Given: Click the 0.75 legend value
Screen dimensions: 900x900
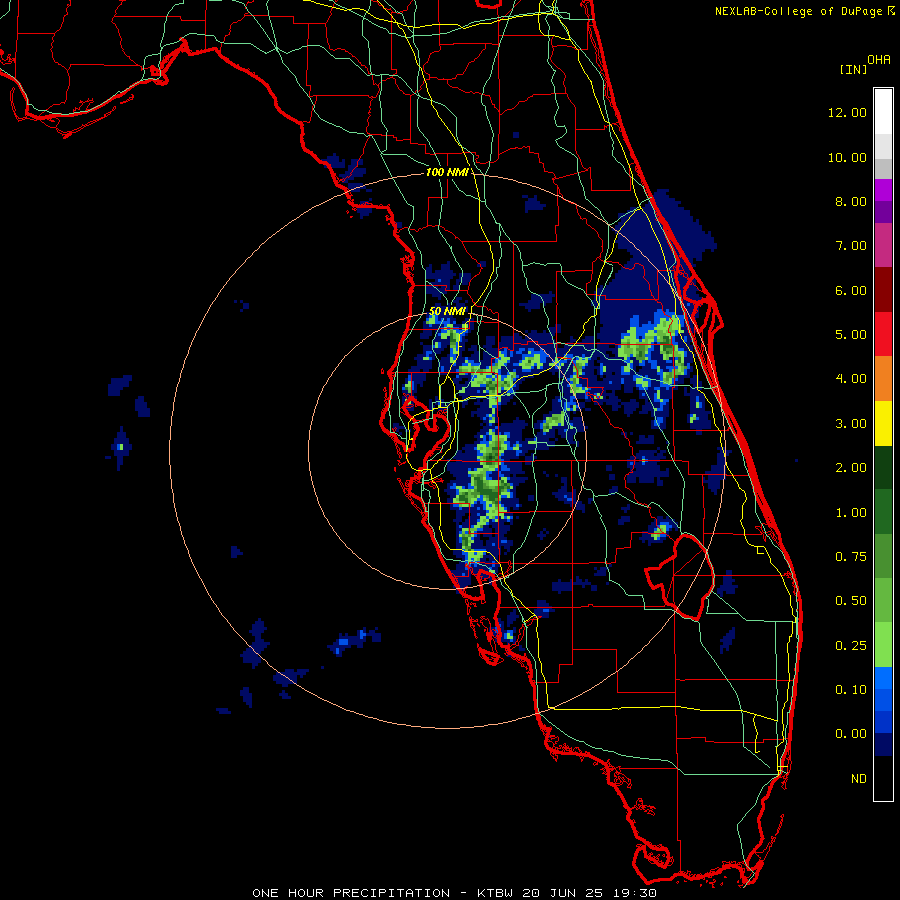Looking at the screenshot, I should pos(850,557).
